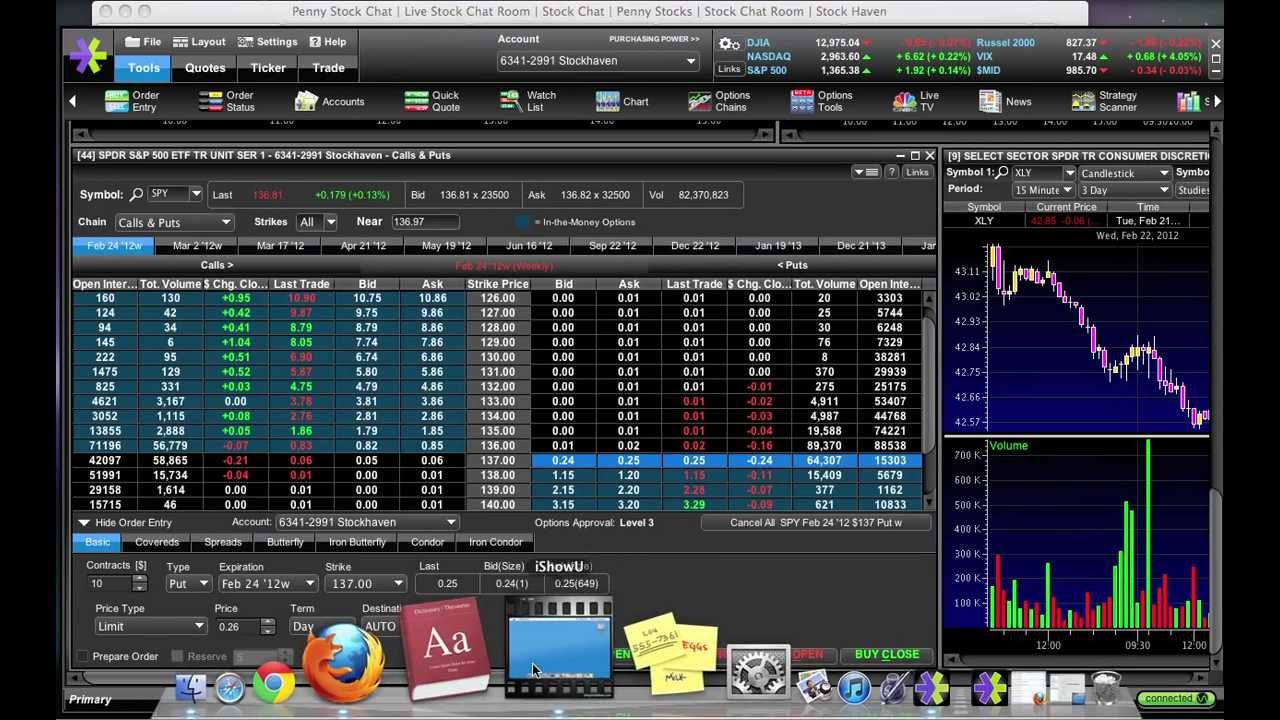Click the Symbol 1 search magnifier in chart window
The height and width of the screenshot is (720, 1280).
pyautogui.click(x=1002, y=173)
